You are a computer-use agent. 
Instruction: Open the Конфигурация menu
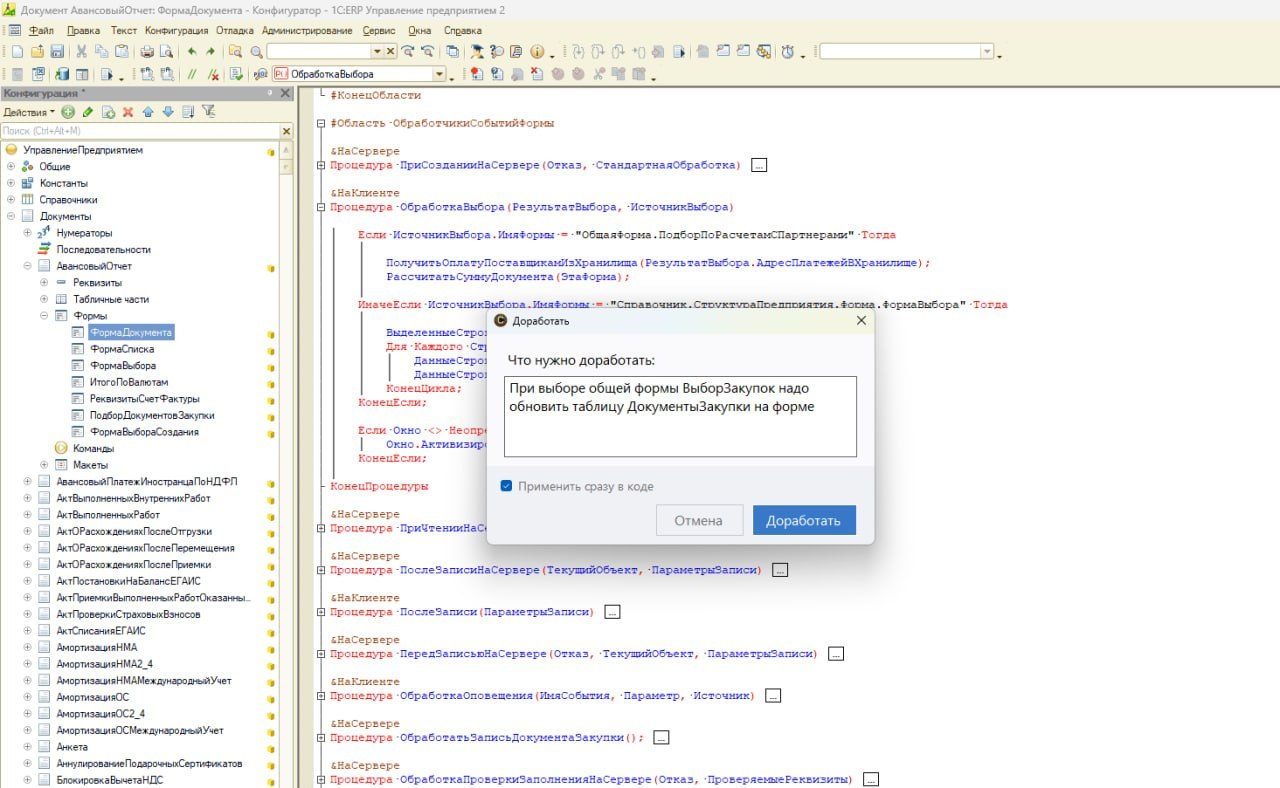[x=176, y=31]
